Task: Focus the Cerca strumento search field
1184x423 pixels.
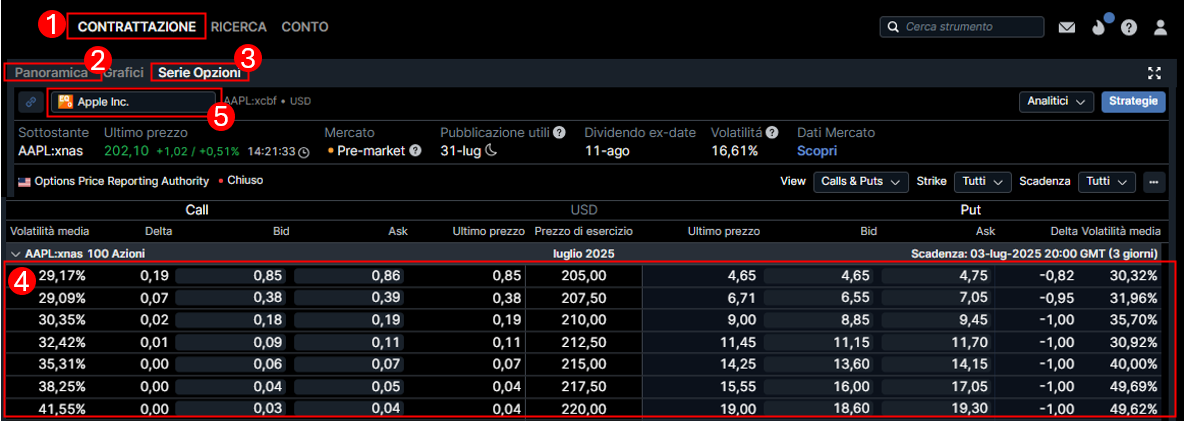Action: pos(961,27)
